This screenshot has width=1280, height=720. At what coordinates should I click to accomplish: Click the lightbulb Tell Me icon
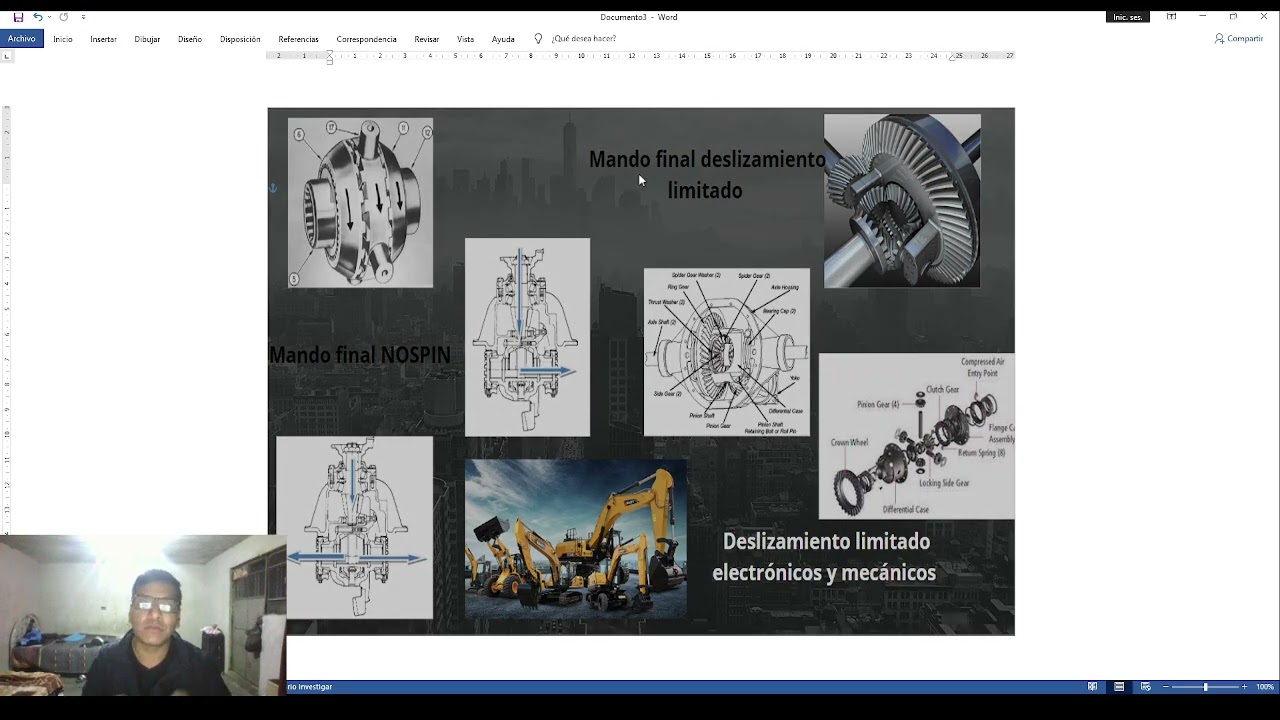pos(538,39)
